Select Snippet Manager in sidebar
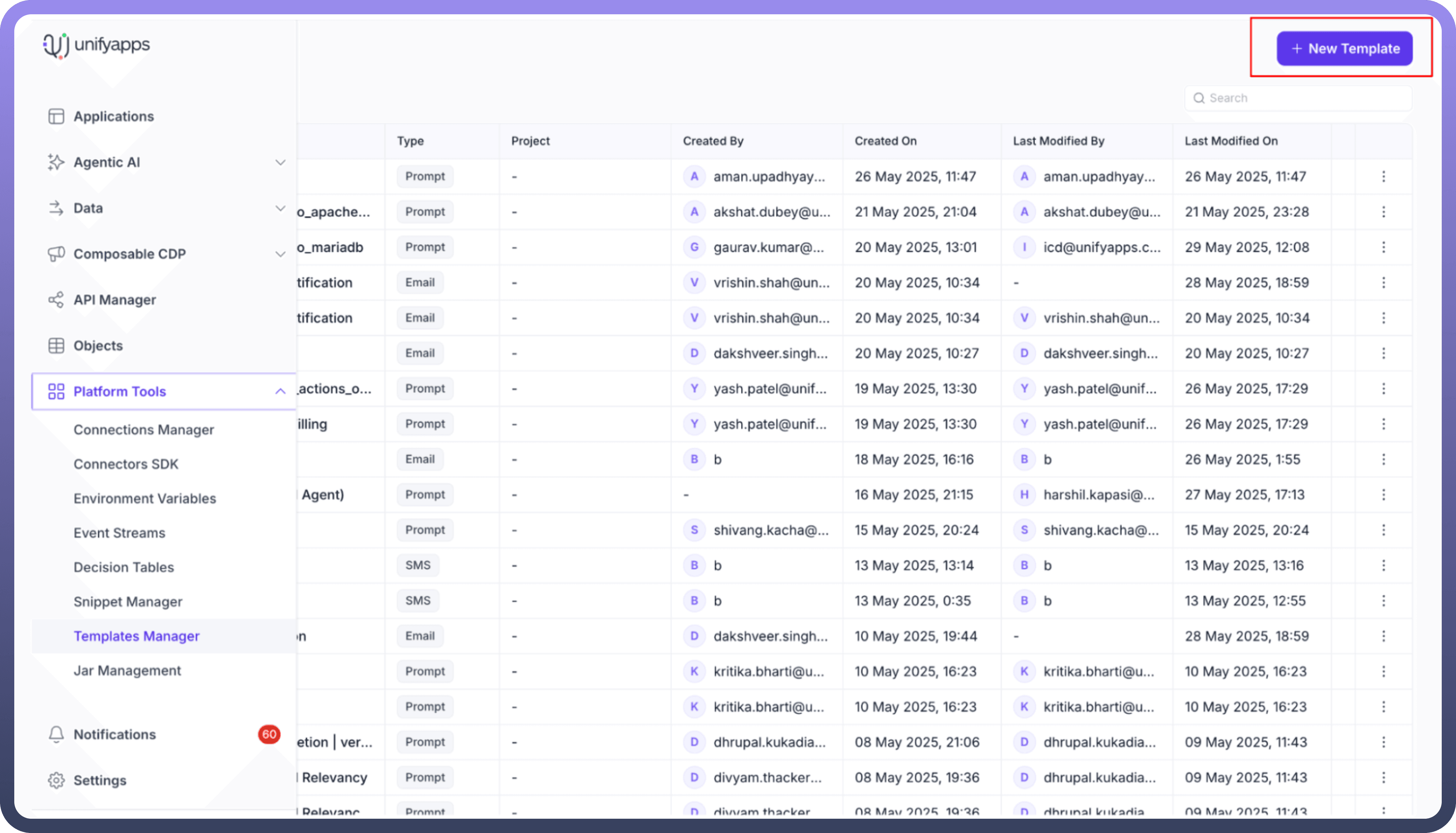Screen dimensions: 1456x833 (x=127, y=601)
